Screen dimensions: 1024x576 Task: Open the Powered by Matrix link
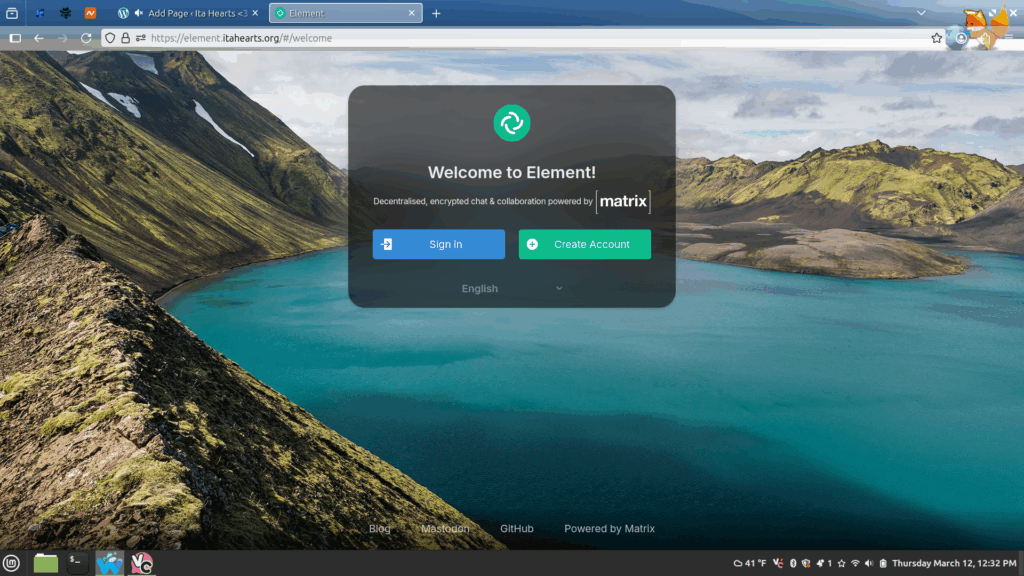tap(609, 528)
